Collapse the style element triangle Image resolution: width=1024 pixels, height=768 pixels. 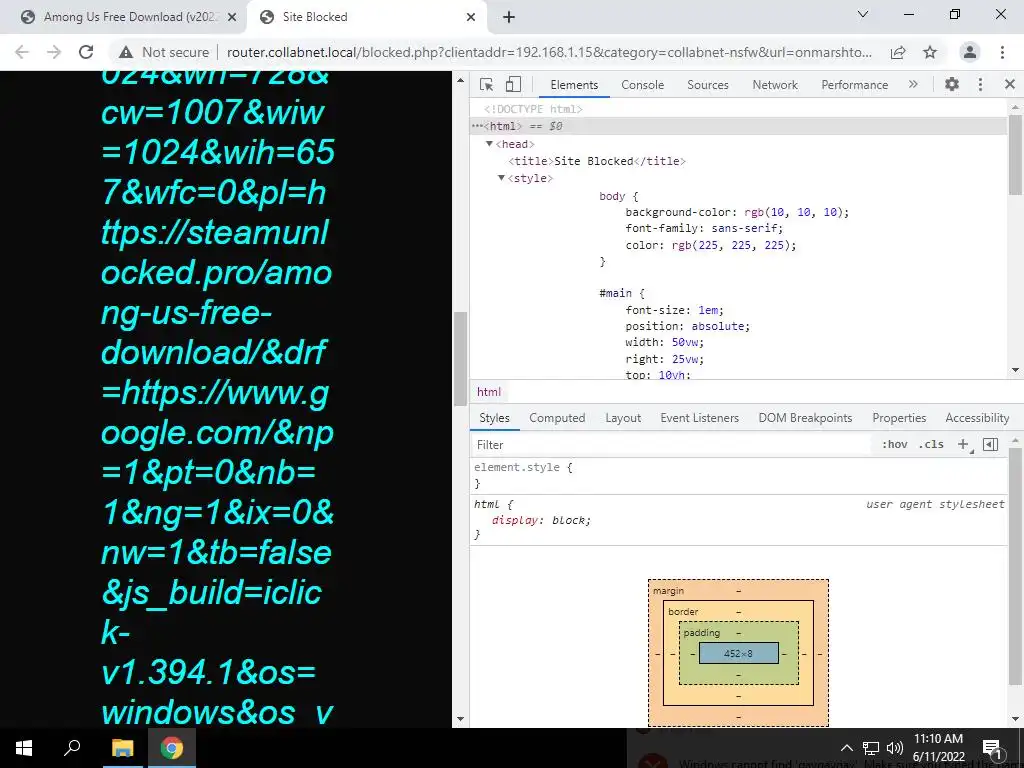(x=502, y=178)
